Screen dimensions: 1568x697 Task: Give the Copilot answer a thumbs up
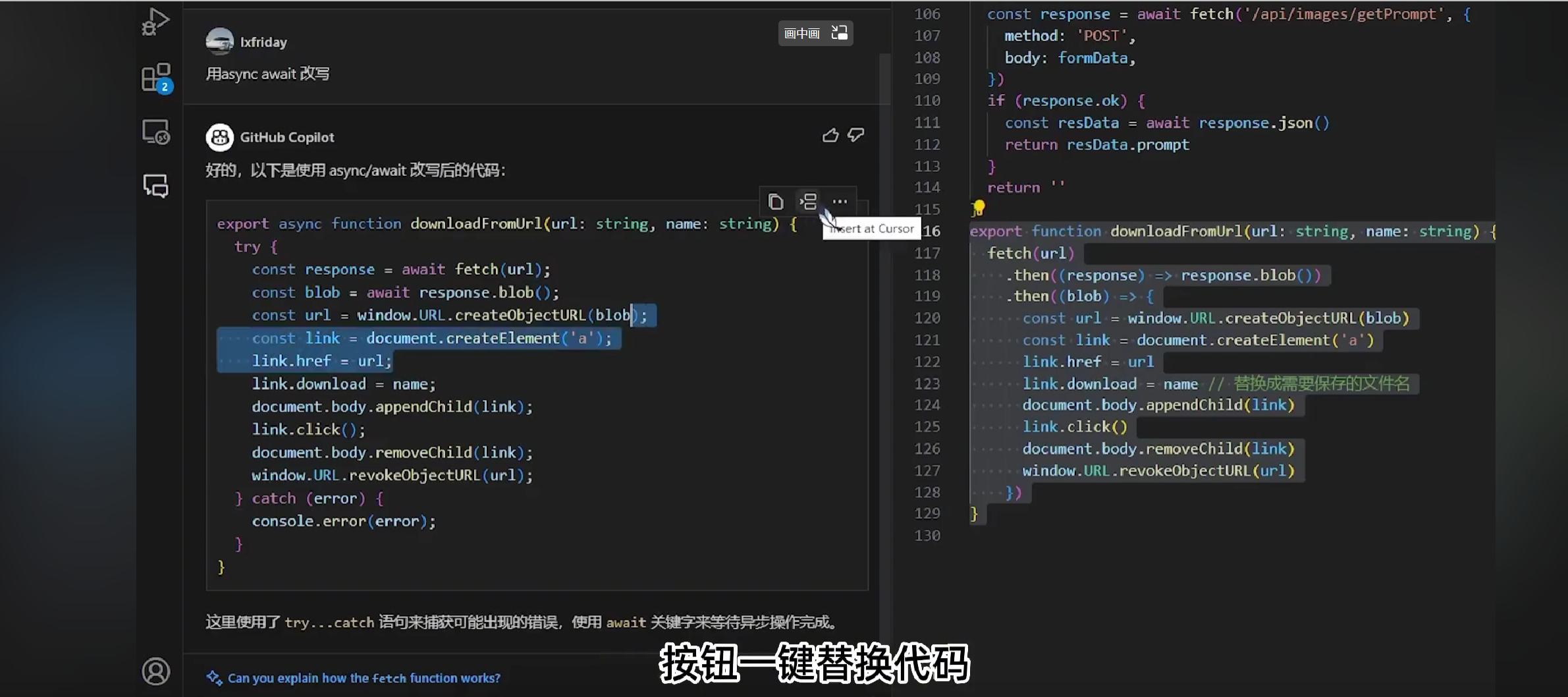pyautogui.click(x=830, y=135)
